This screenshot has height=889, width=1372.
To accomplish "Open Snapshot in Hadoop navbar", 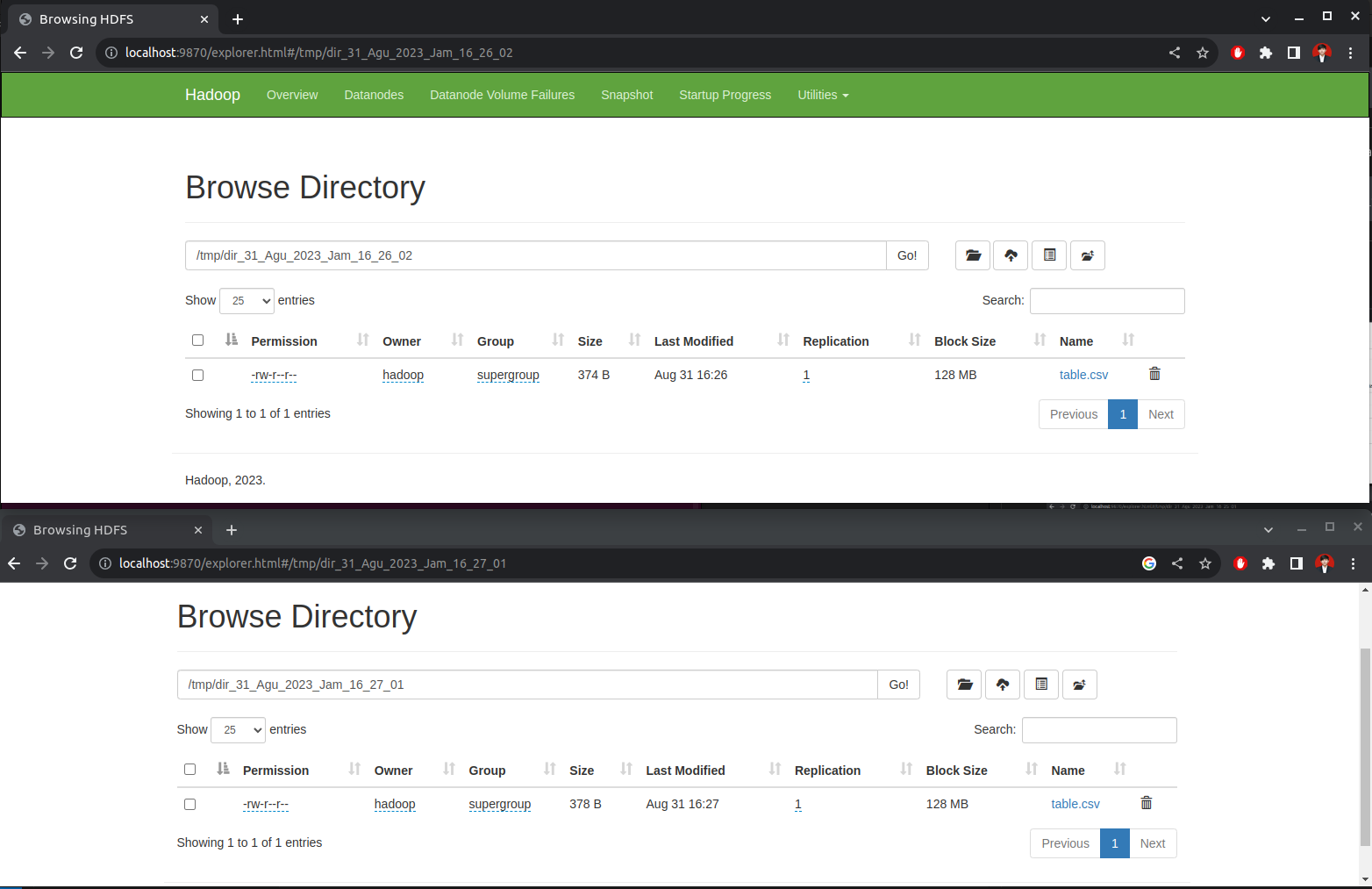I will (x=626, y=95).
